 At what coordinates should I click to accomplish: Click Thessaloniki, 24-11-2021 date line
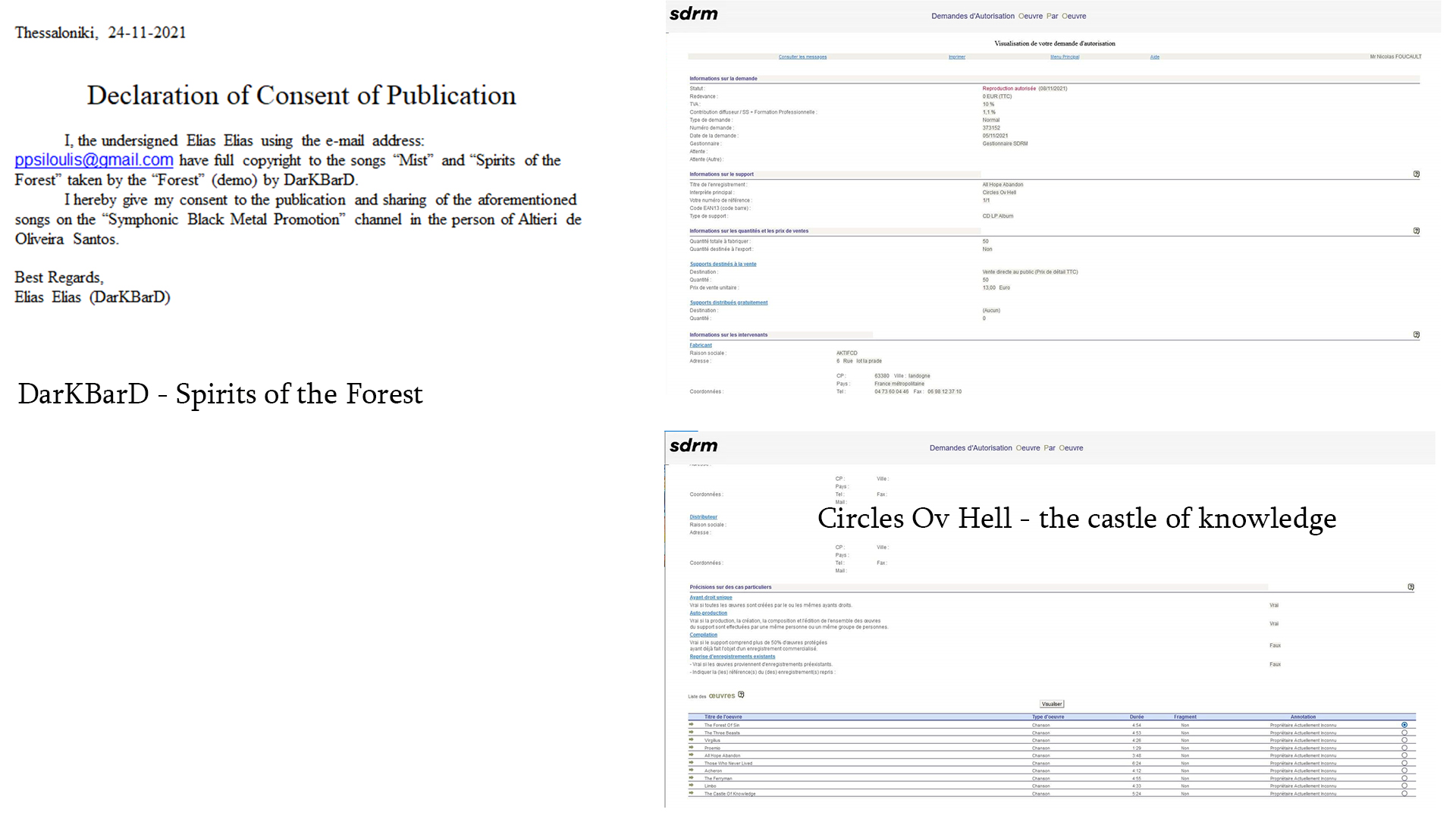(100, 33)
